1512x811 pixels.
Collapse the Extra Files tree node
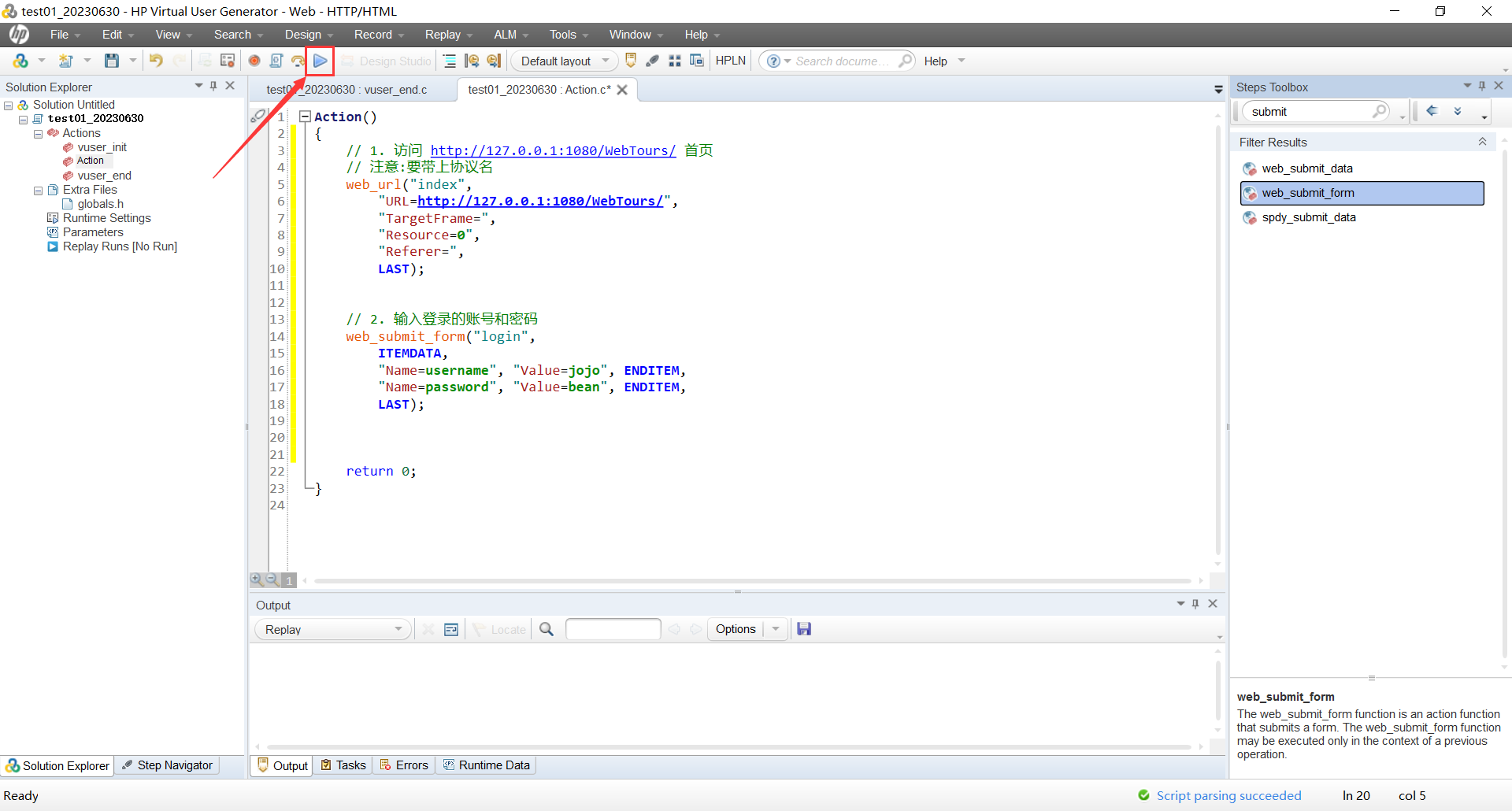[38, 191]
